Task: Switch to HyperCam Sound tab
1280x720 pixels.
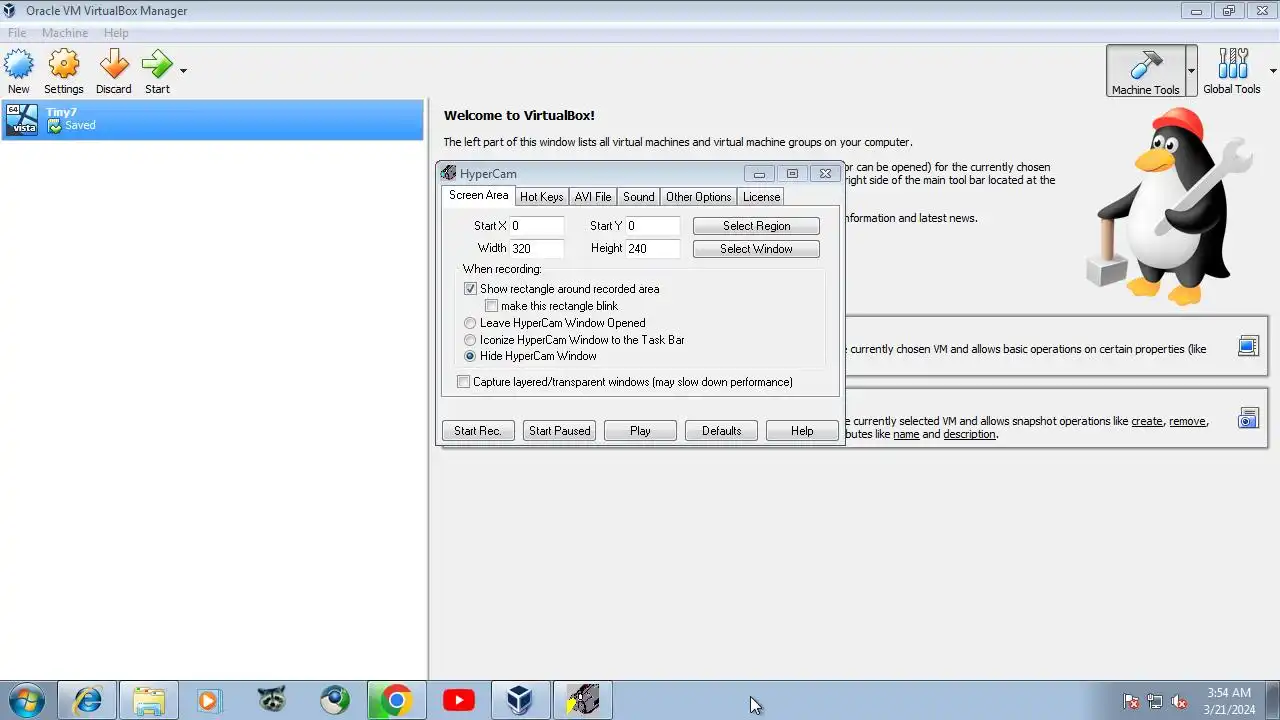Action: (638, 197)
